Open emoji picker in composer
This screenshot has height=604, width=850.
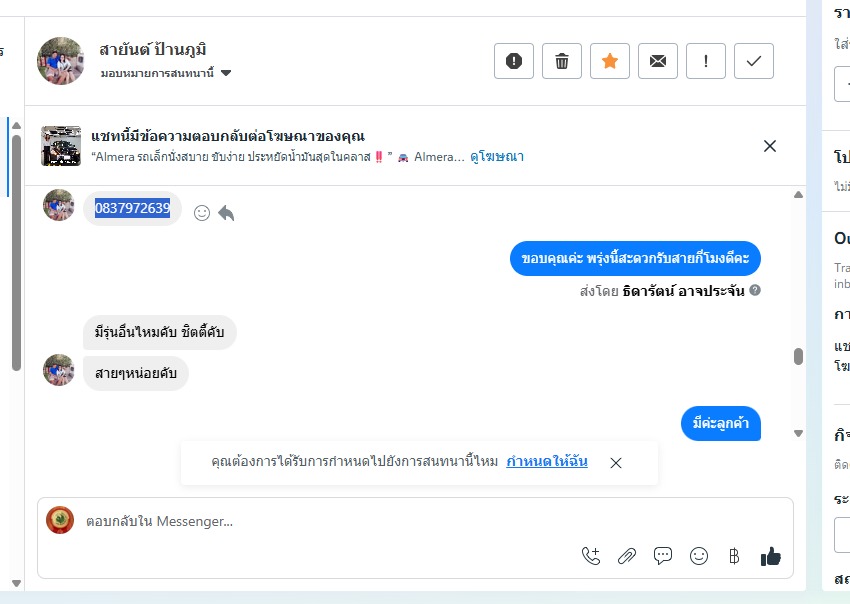(699, 556)
